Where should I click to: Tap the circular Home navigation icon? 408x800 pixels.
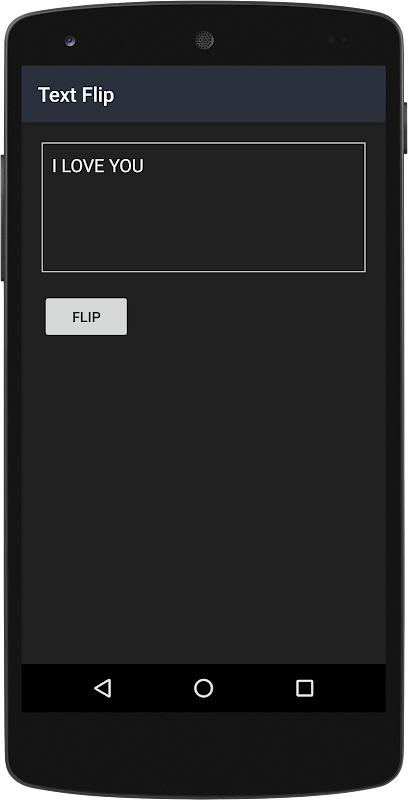point(203,688)
